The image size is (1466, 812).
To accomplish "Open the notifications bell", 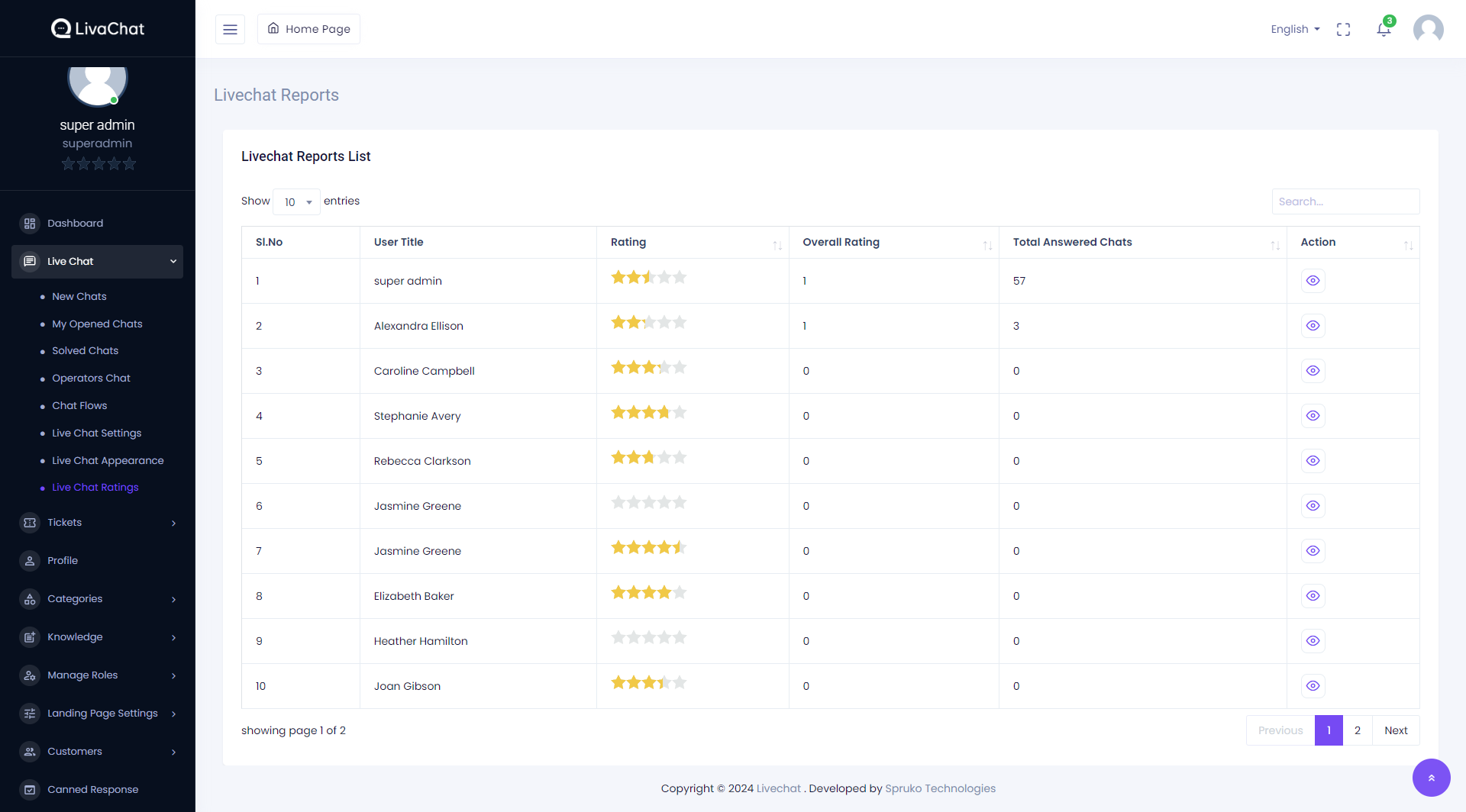I will tap(1384, 29).
